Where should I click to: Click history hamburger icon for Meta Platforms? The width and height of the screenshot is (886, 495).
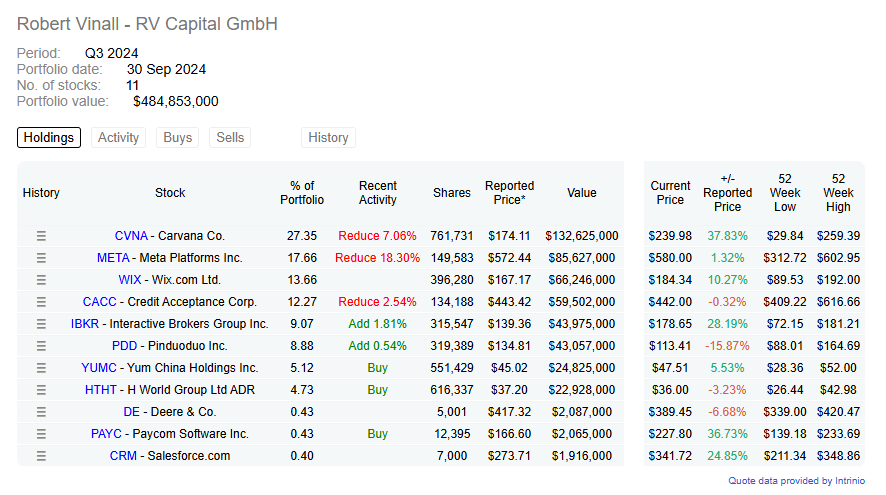tap(41, 258)
